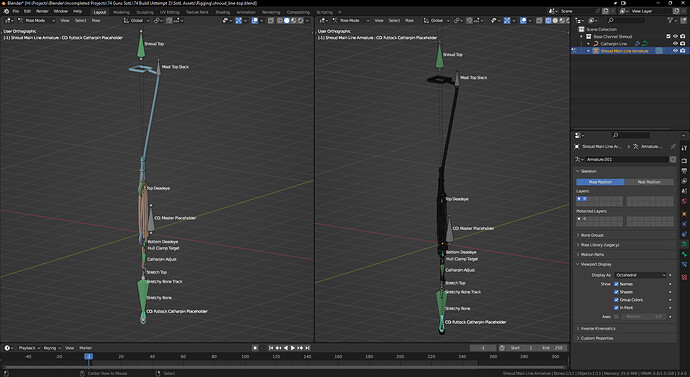Switch to the Animation workspace tab

tap(246, 12)
